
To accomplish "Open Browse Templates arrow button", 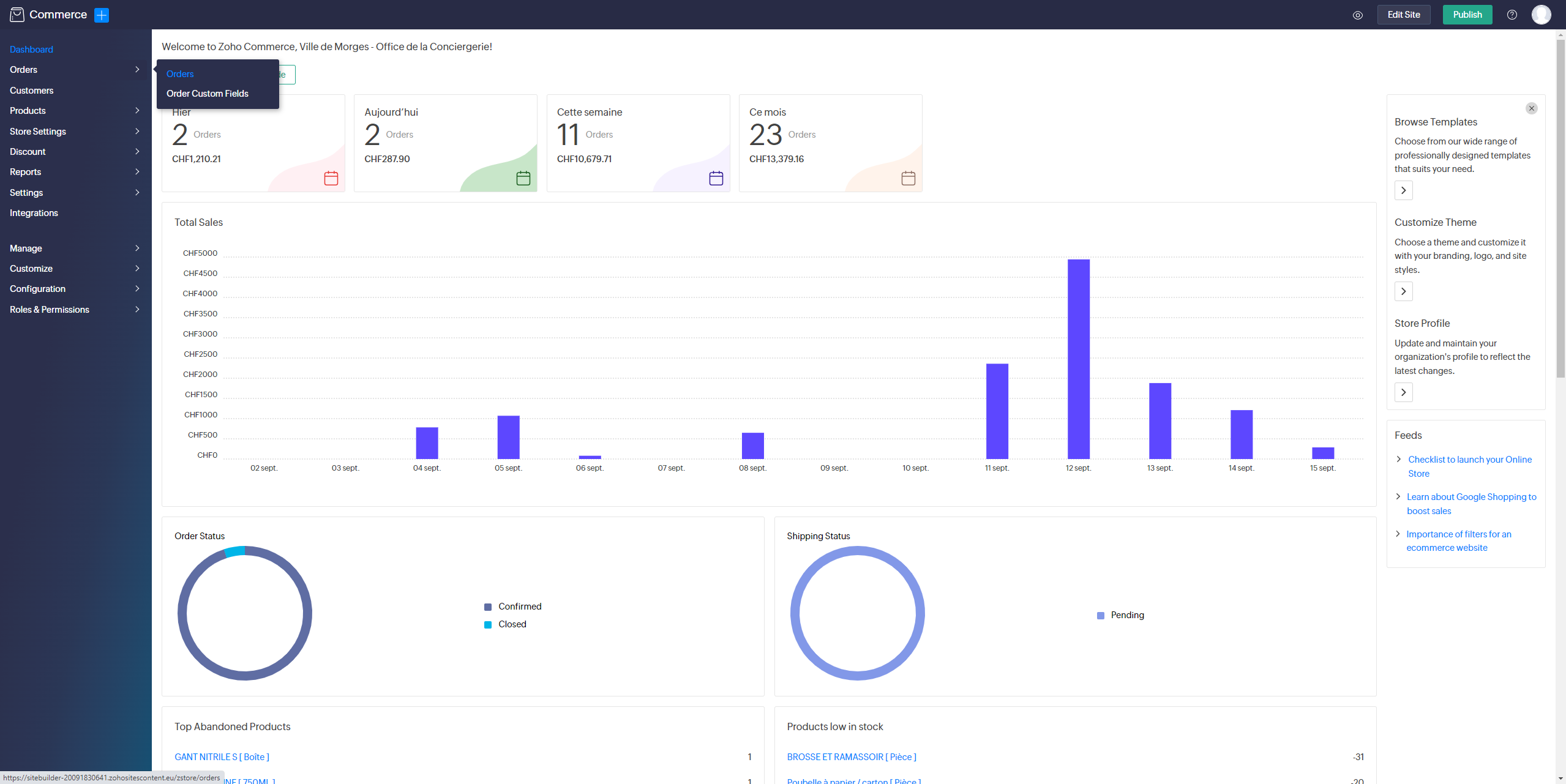I will click(1403, 190).
